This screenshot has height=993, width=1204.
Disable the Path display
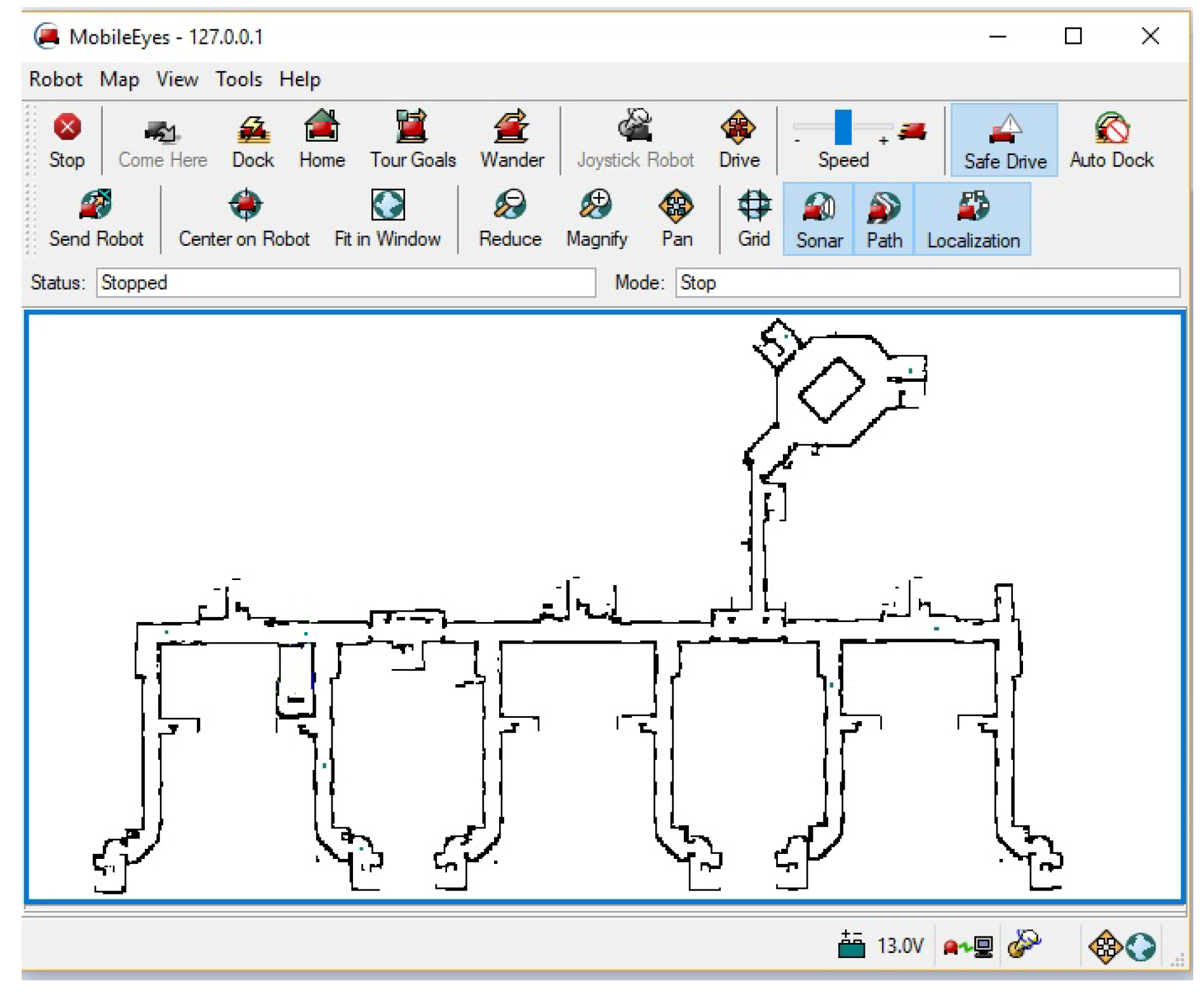click(884, 220)
